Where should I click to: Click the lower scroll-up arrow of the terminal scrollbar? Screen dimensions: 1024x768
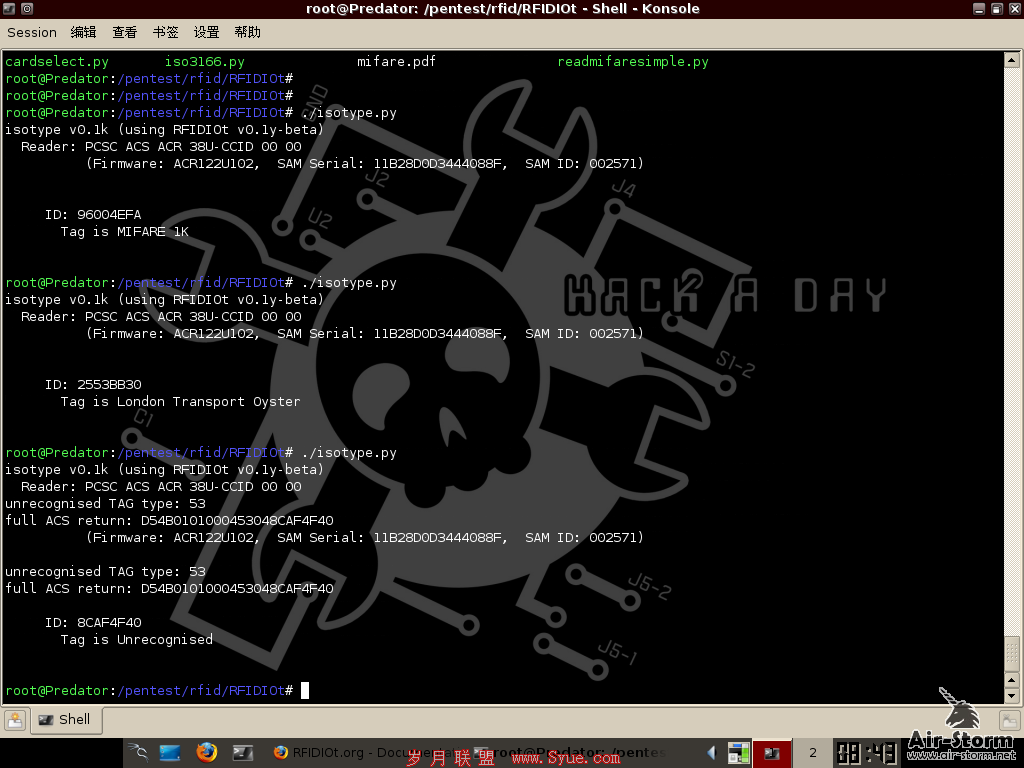coord(1012,680)
